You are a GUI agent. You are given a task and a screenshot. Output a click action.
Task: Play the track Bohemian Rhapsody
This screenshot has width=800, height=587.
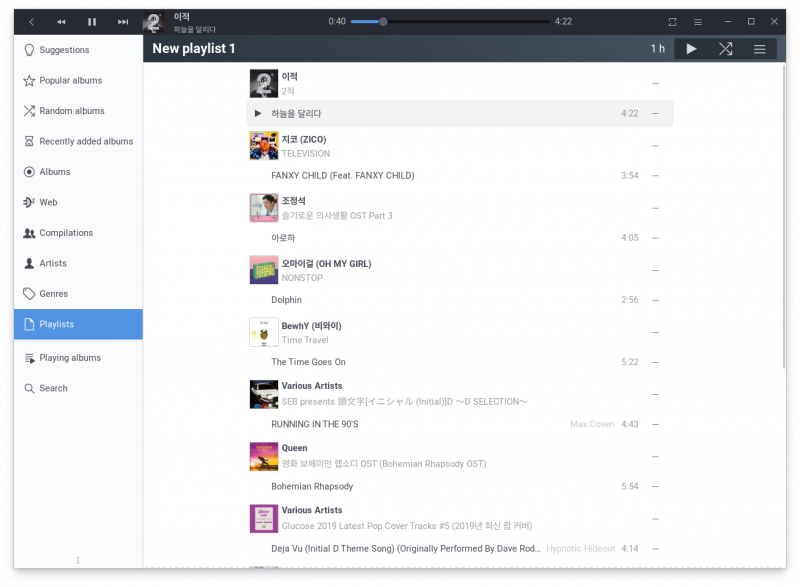[x=312, y=487]
